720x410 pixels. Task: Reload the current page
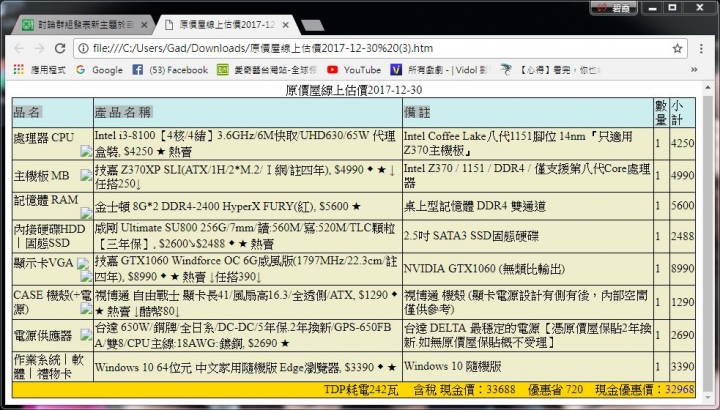tap(60, 48)
